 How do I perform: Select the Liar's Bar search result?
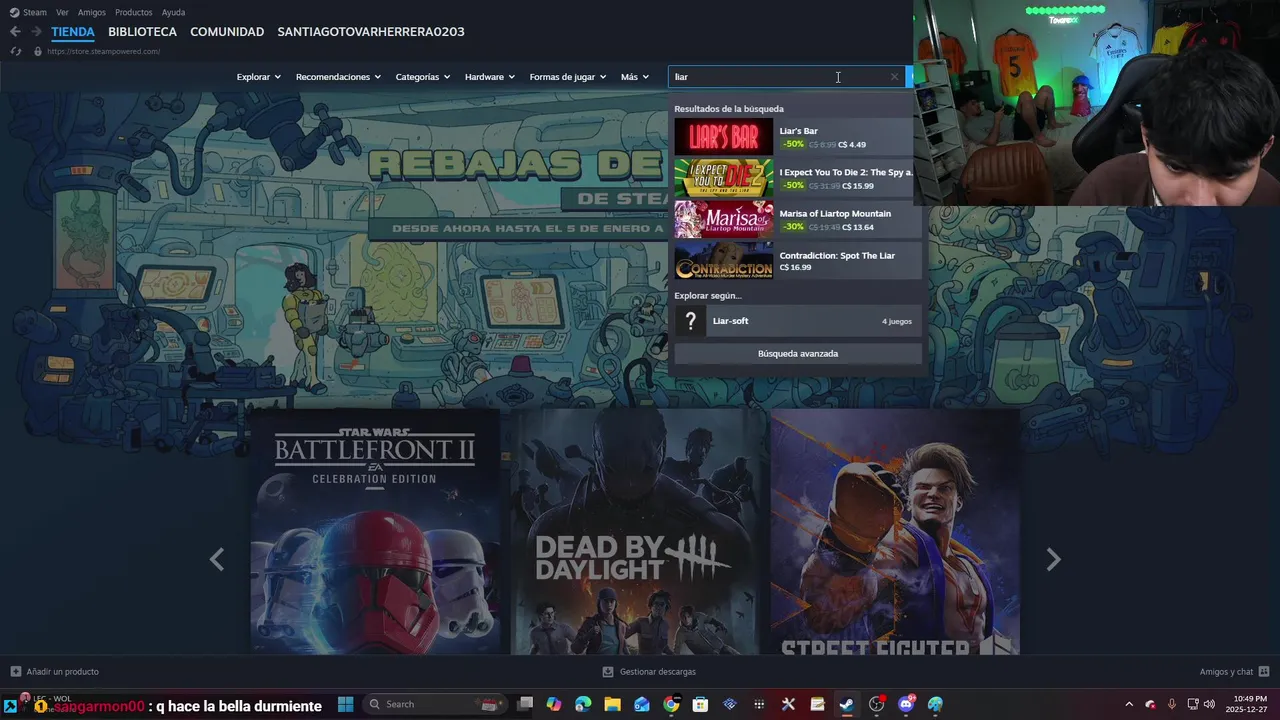pyautogui.click(x=798, y=137)
